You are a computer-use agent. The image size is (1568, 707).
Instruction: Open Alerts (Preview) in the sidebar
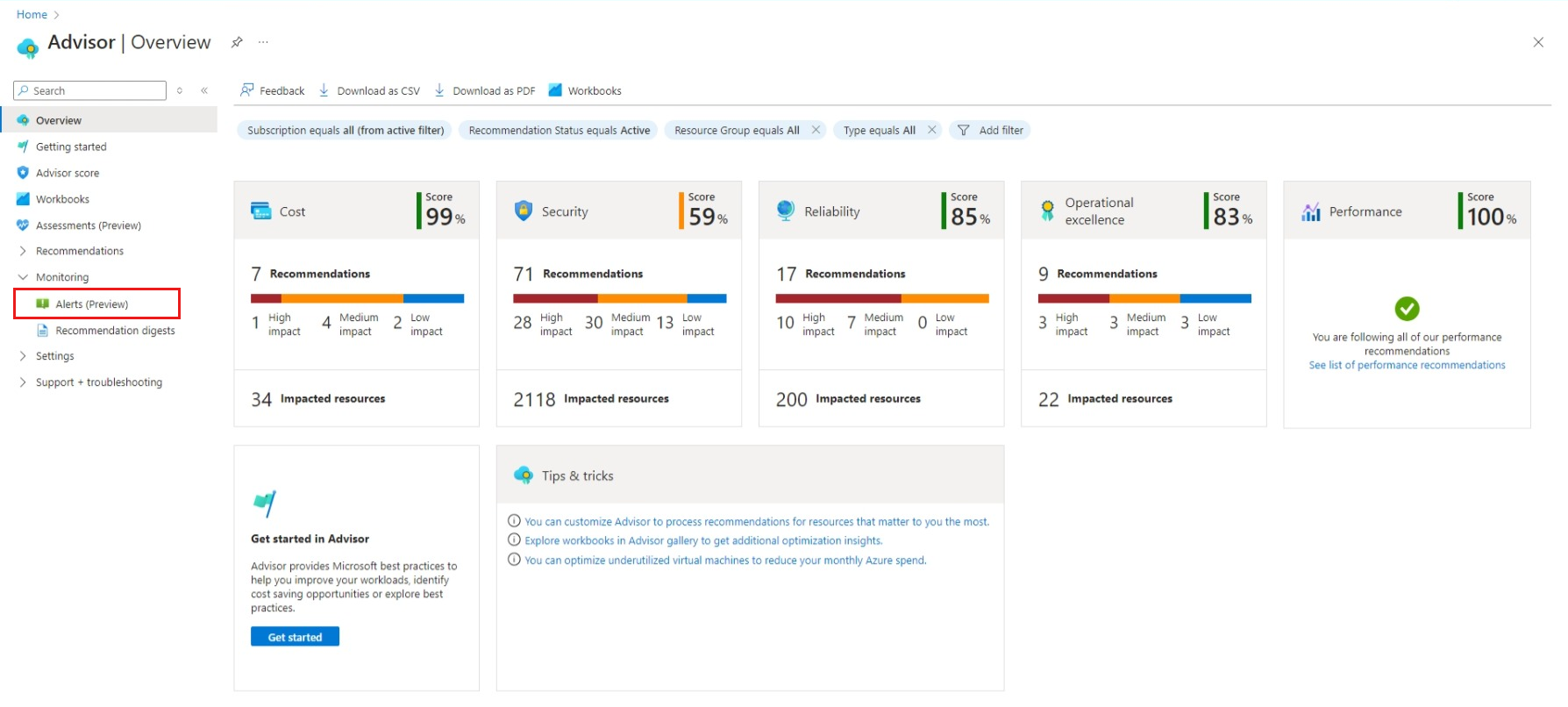[91, 304]
